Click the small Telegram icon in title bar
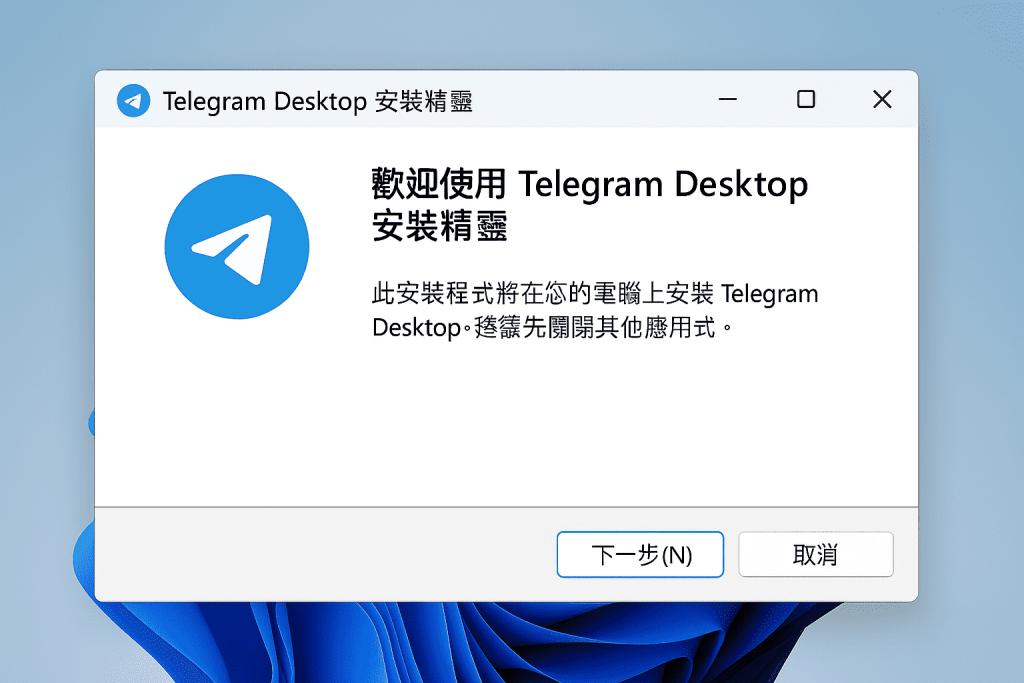This screenshot has width=1024, height=683. (x=133, y=100)
